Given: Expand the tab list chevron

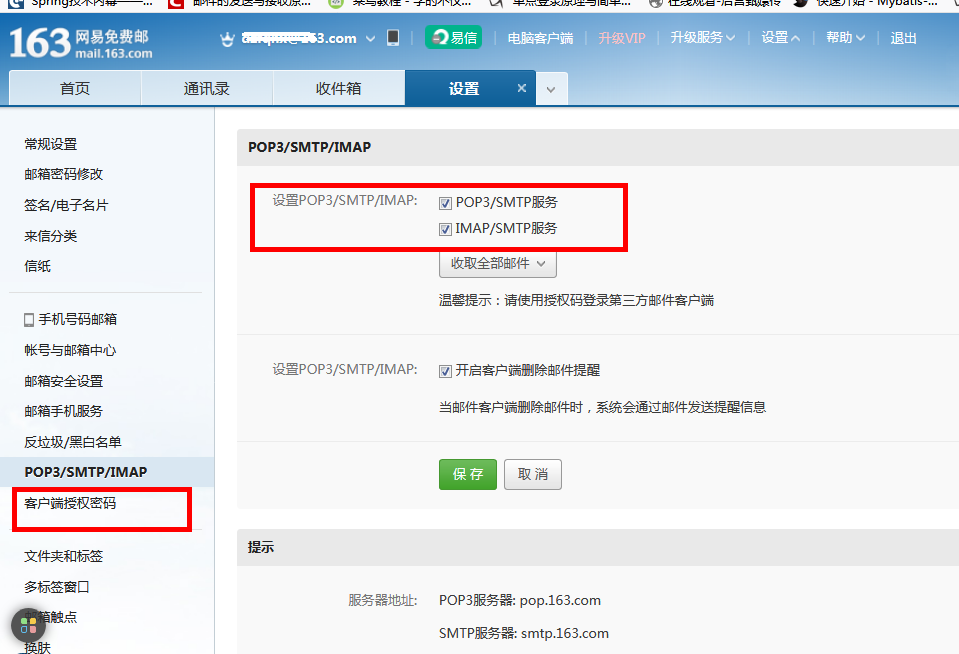Looking at the screenshot, I should [551, 89].
